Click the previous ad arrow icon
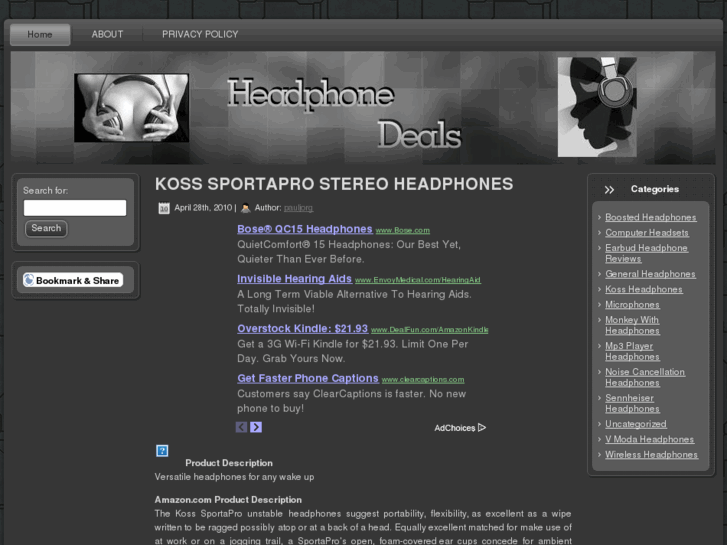The width and height of the screenshot is (727, 545). click(x=241, y=427)
